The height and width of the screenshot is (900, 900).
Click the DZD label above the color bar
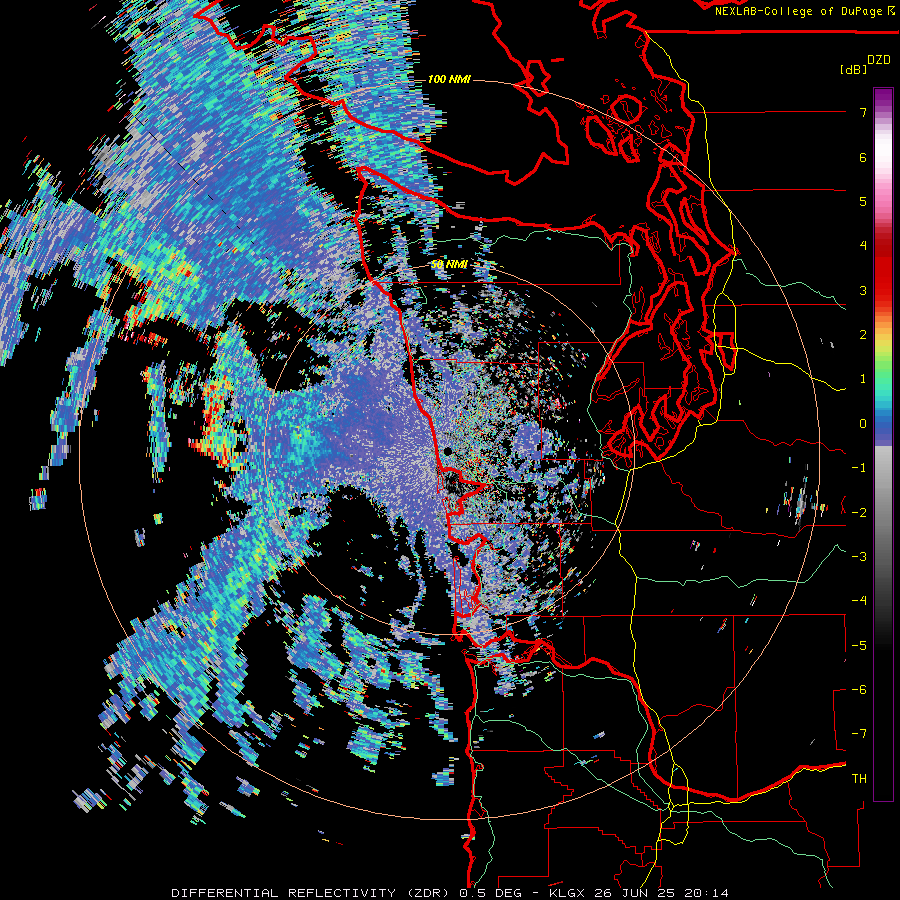pos(879,60)
